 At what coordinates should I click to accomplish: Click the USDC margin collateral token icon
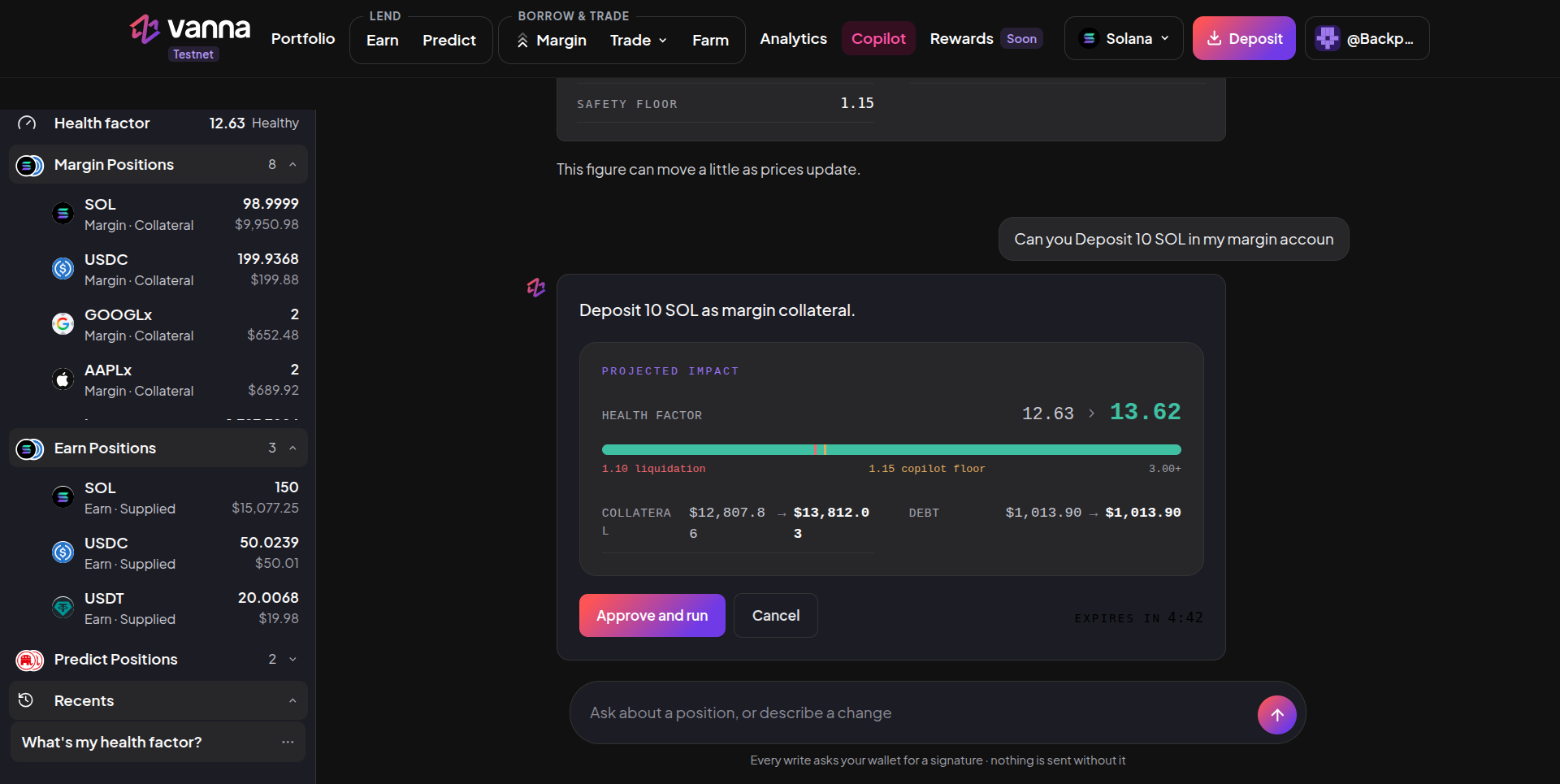tap(63, 269)
